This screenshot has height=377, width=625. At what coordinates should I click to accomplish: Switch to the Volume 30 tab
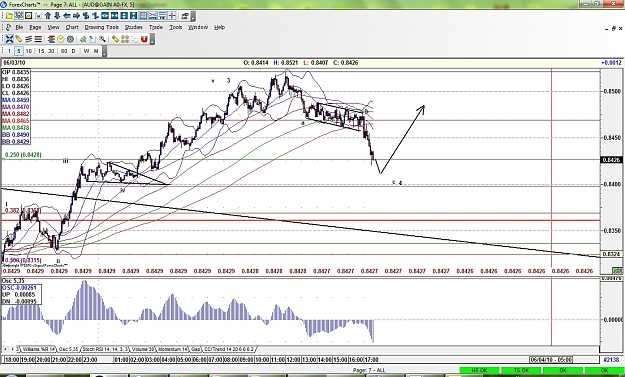(143, 349)
